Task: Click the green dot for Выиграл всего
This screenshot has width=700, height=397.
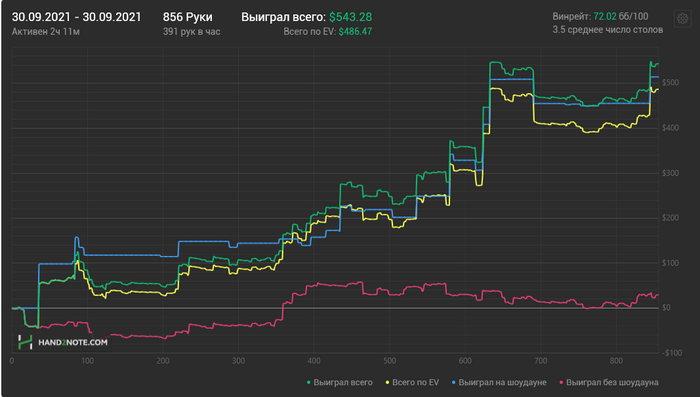Action: pyautogui.click(x=308, y=383)
